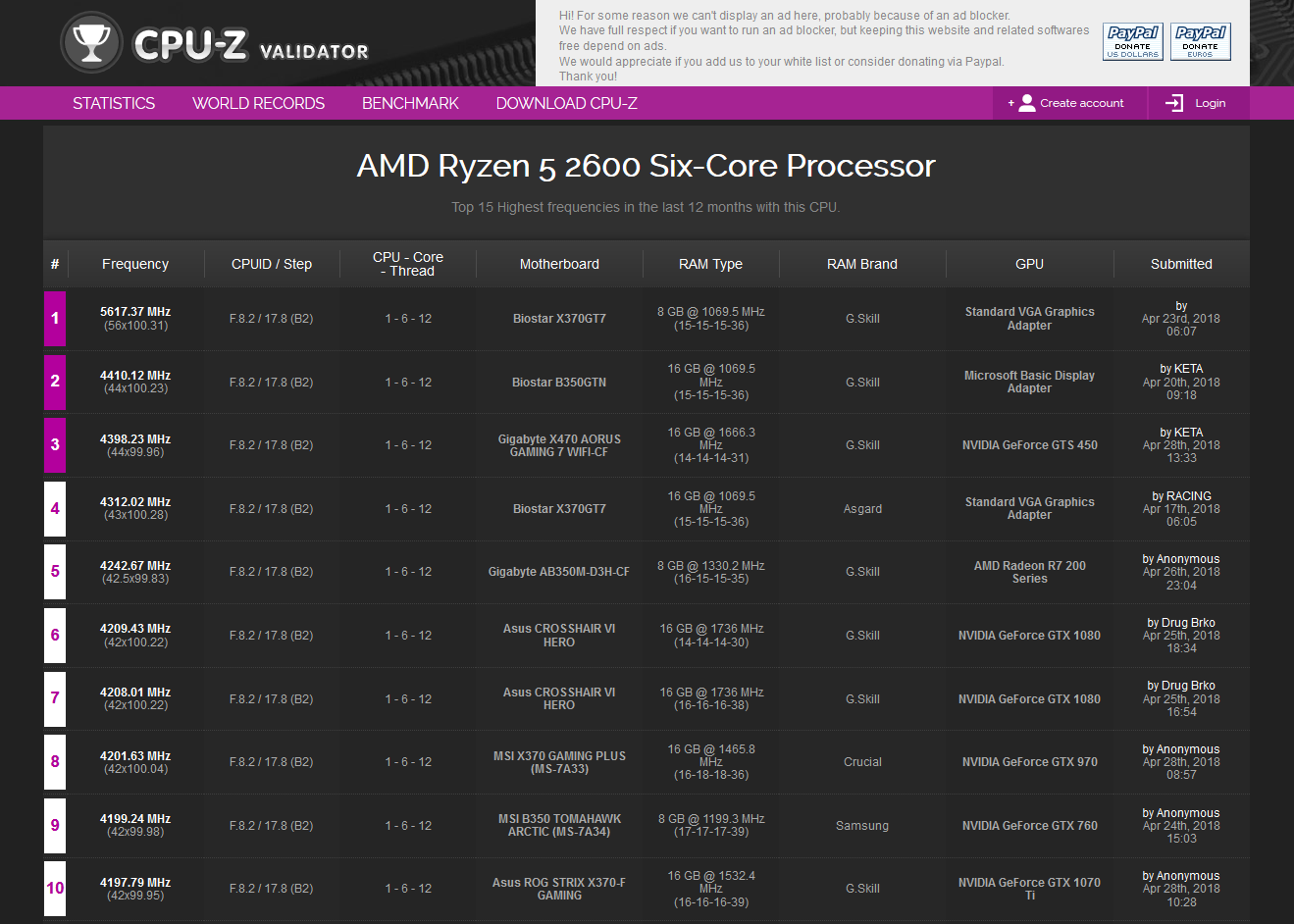Open the Download CPU-Z menu item
Viewport: 1294px width, 924px height.
click(566, 103)
